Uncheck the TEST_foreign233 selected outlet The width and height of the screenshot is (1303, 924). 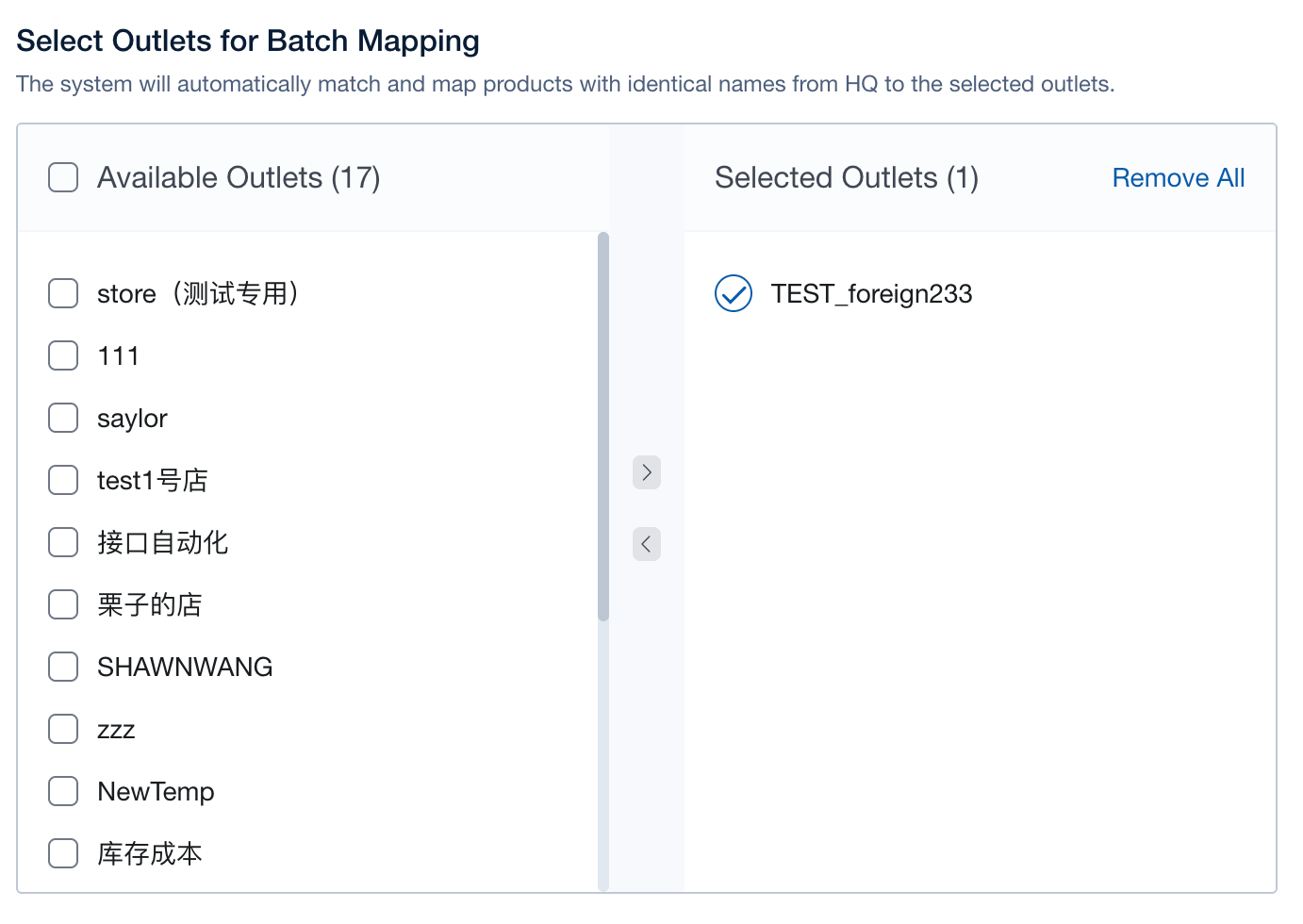(x=734, y=293)
